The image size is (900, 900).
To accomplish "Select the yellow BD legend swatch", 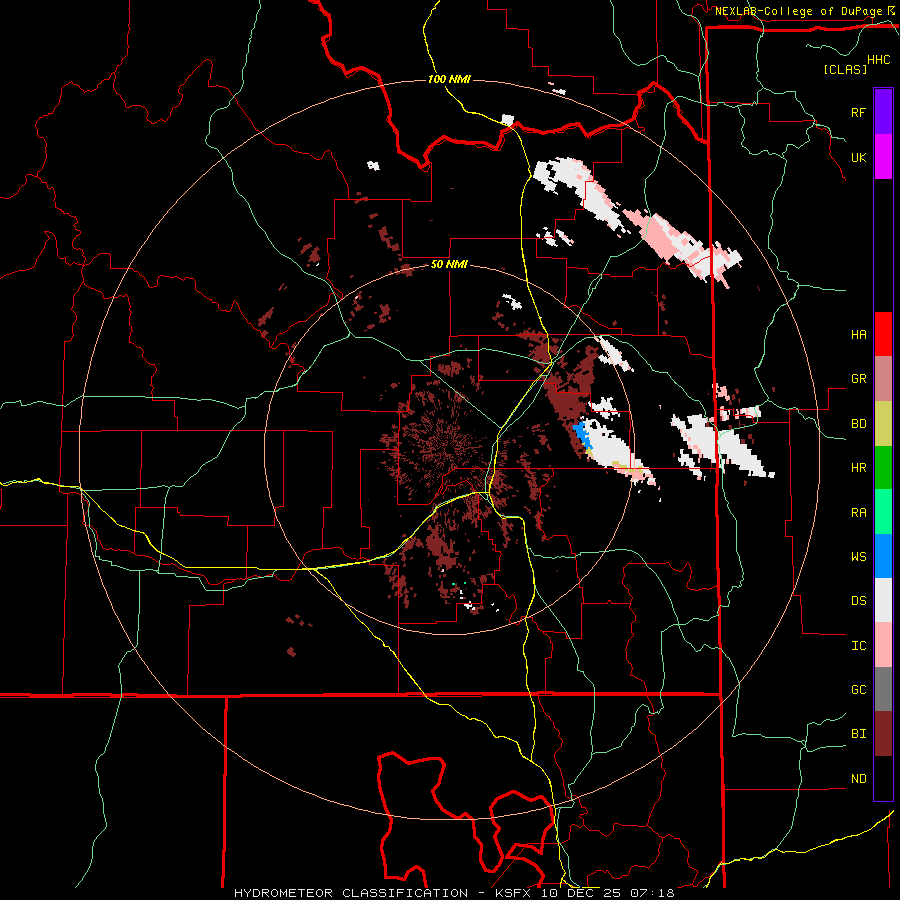I will [883, 424].
